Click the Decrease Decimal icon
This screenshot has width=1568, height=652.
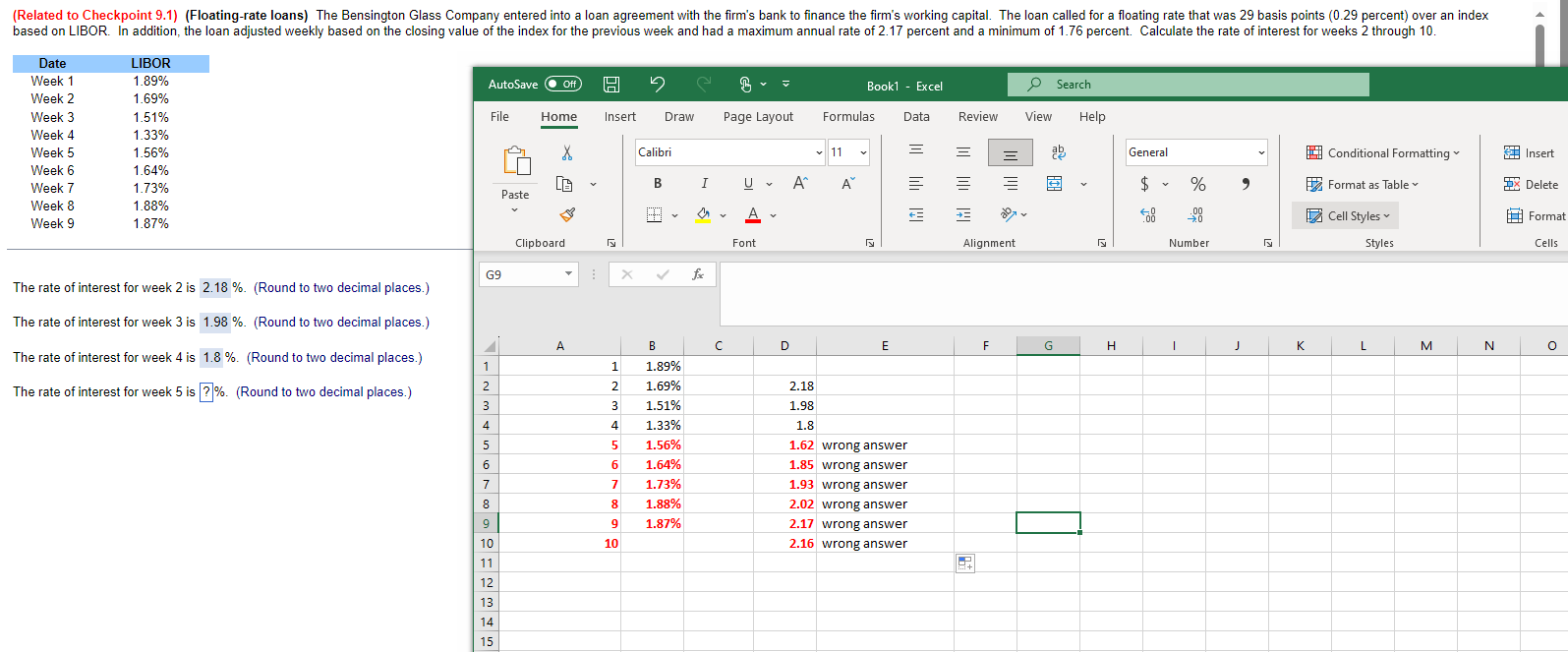coord(1195,214)
